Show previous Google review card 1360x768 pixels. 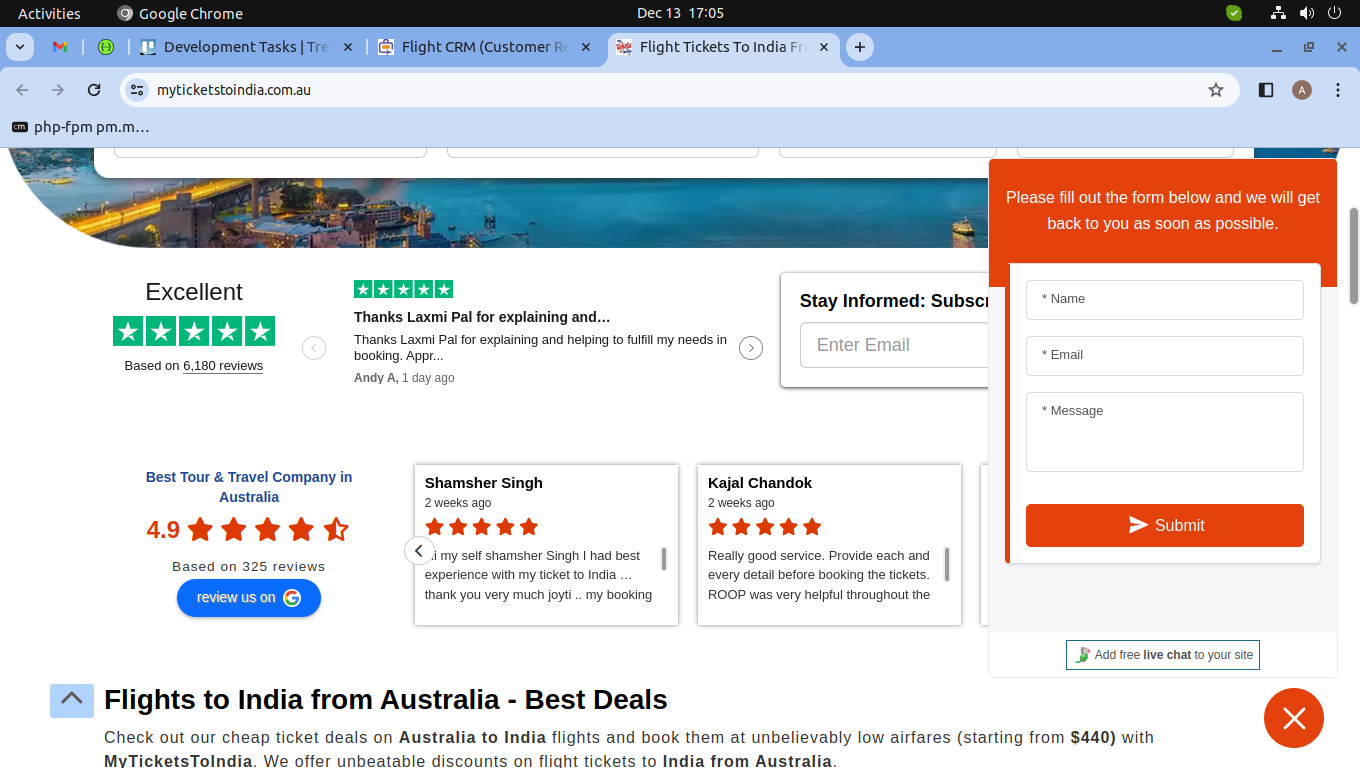click(419, 551)
